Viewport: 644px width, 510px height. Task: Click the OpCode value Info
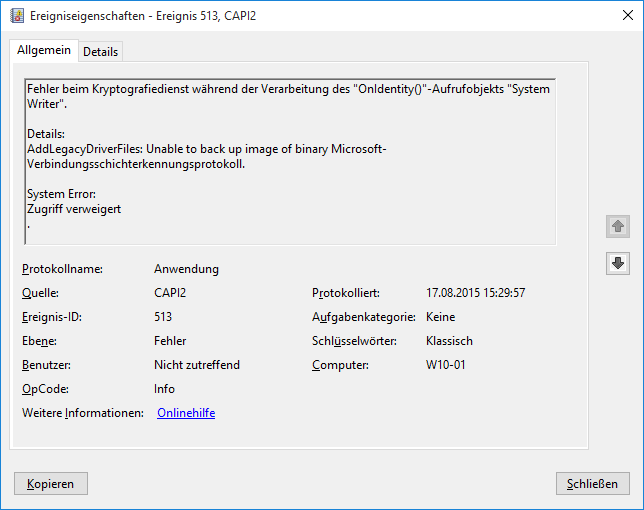[x=164, y=389]
